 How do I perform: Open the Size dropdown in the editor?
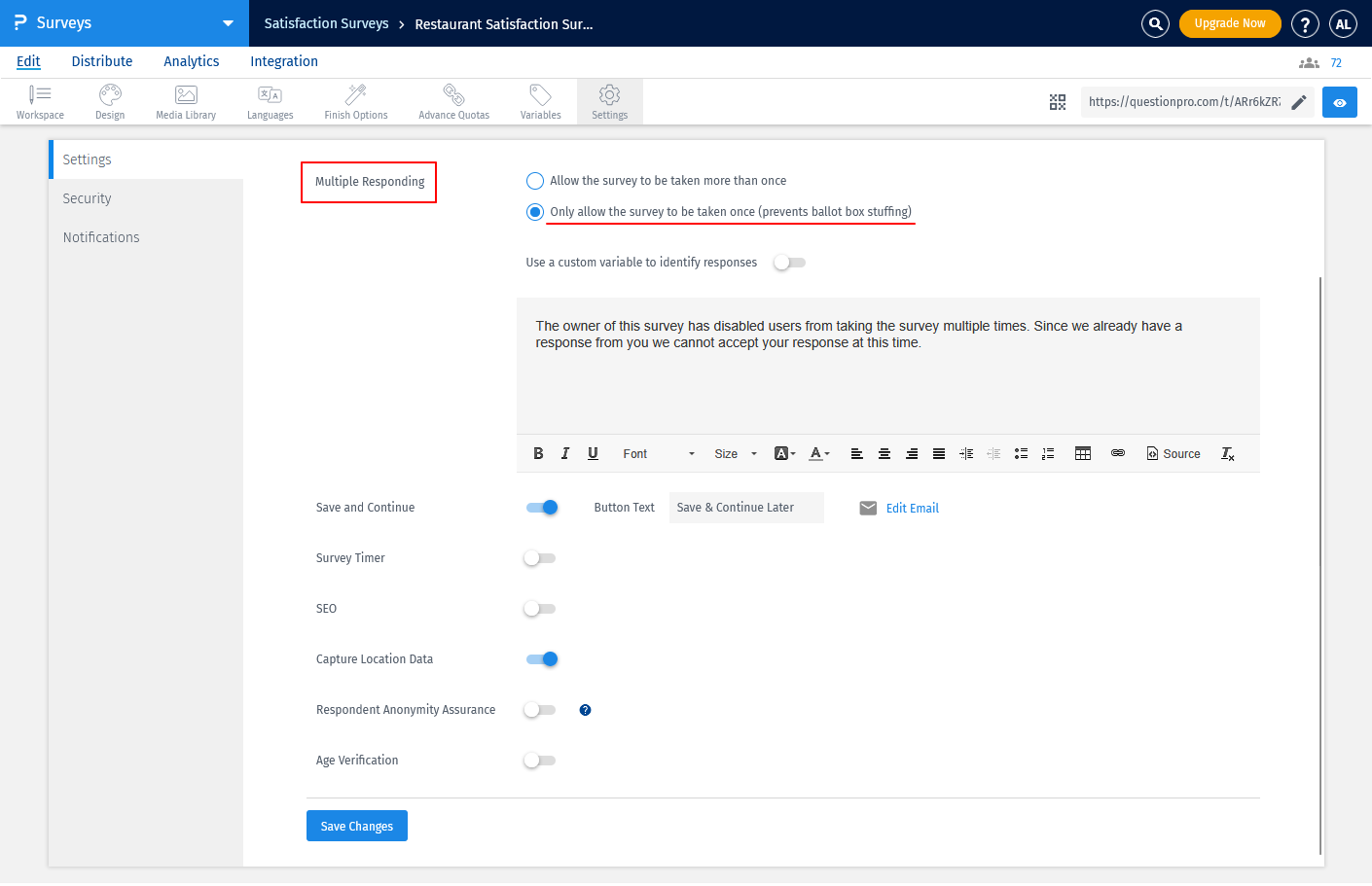point(735,453)
